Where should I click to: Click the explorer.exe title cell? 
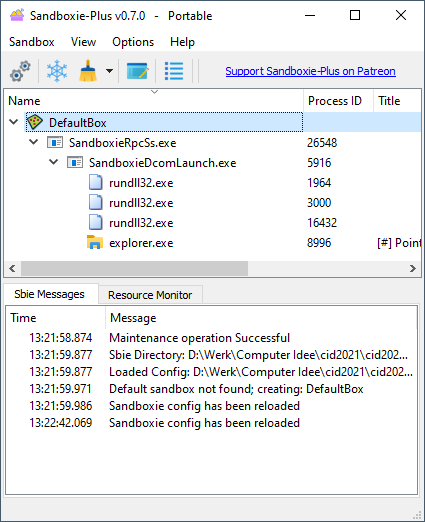pyautogui.click(x=399, y=243)
